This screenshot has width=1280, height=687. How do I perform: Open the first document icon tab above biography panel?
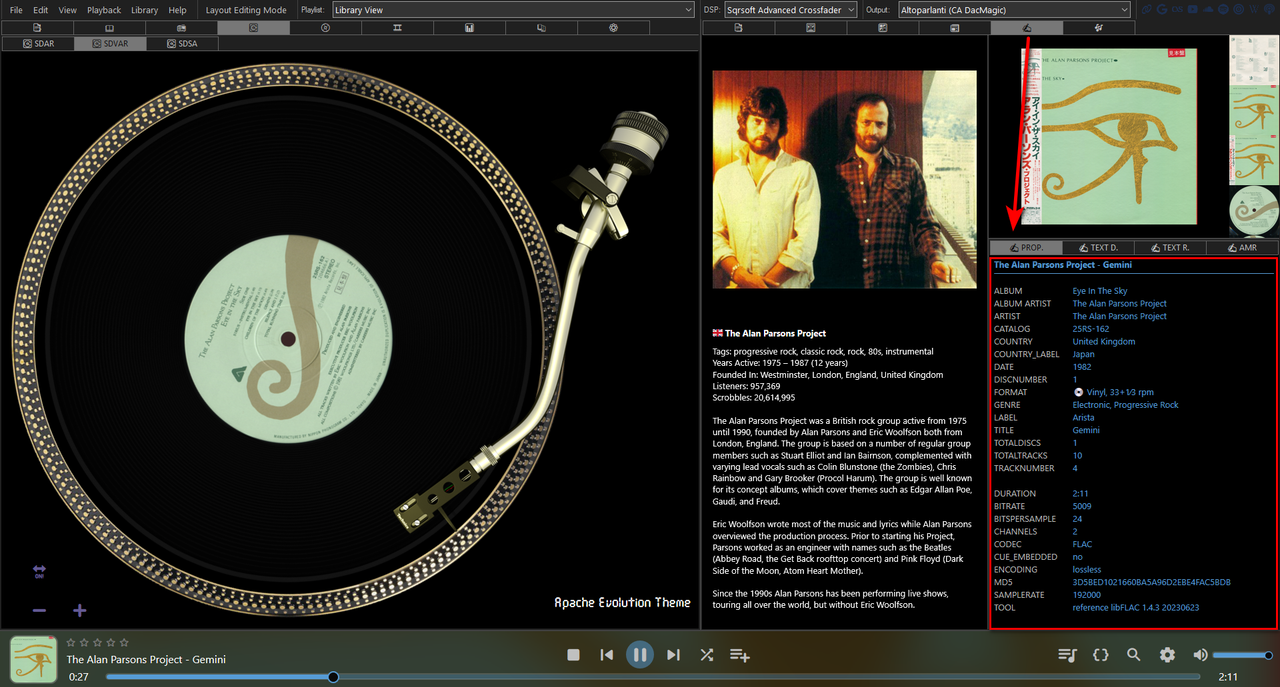pos(739,28)
